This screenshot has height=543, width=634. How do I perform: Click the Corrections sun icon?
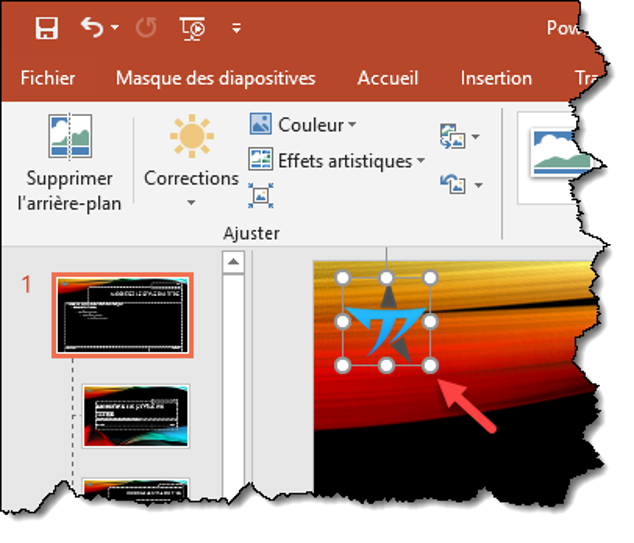[192, 136]
